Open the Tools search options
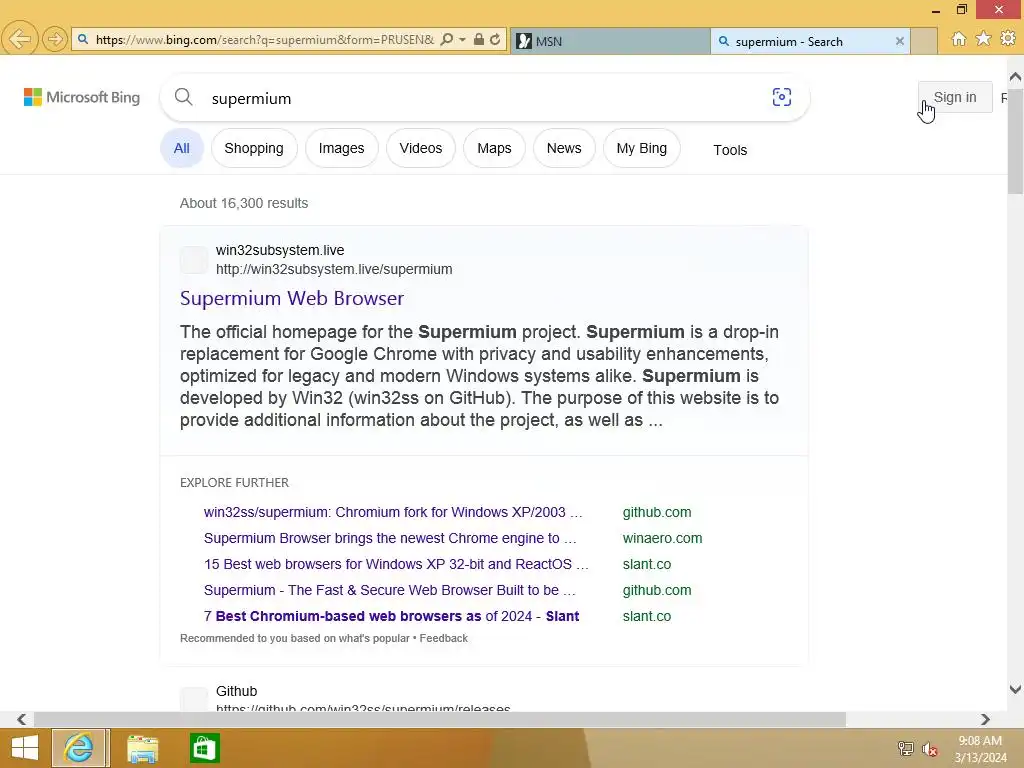The width and height of the screenshot is (1024, 768). click(730, 150)
